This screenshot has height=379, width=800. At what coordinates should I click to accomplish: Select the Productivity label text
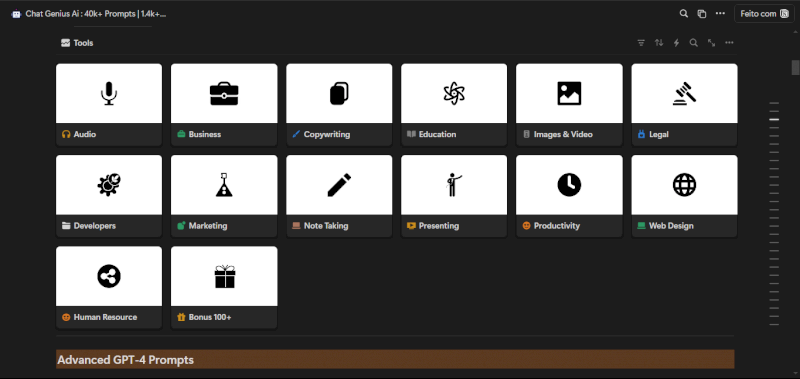[x=557, y=226]
